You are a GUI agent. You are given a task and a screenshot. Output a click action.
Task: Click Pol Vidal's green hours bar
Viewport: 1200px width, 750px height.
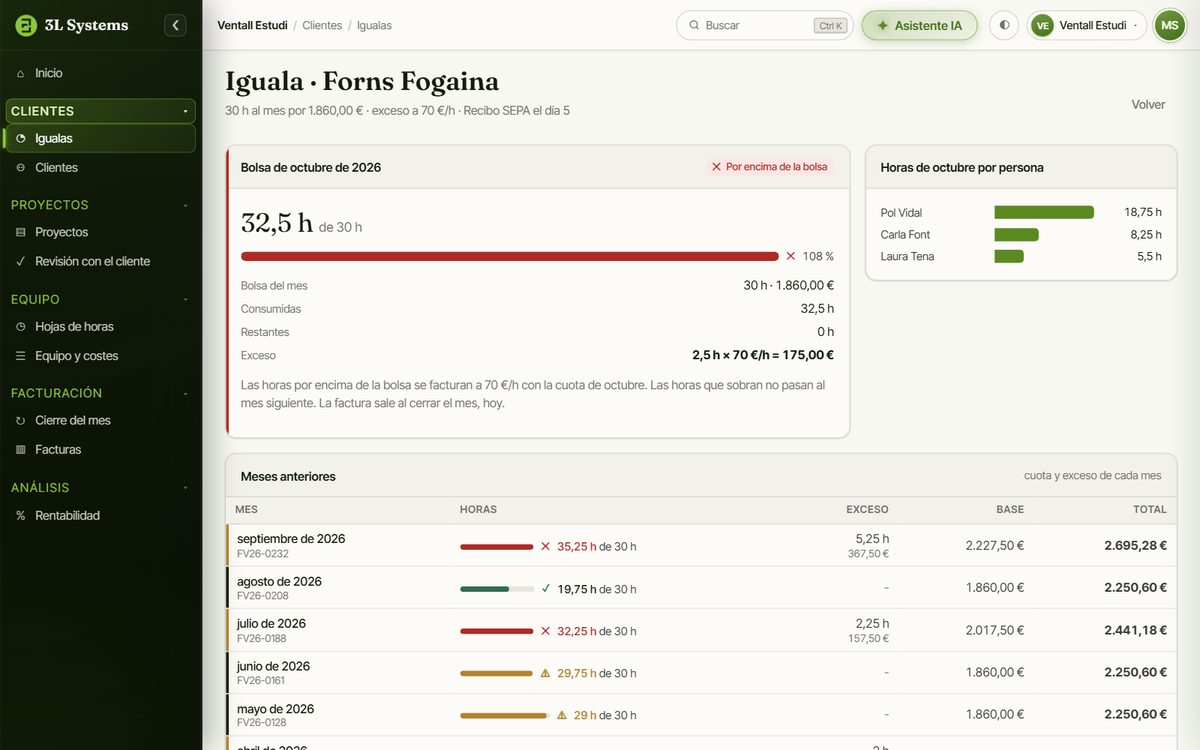coord(1044,212)
